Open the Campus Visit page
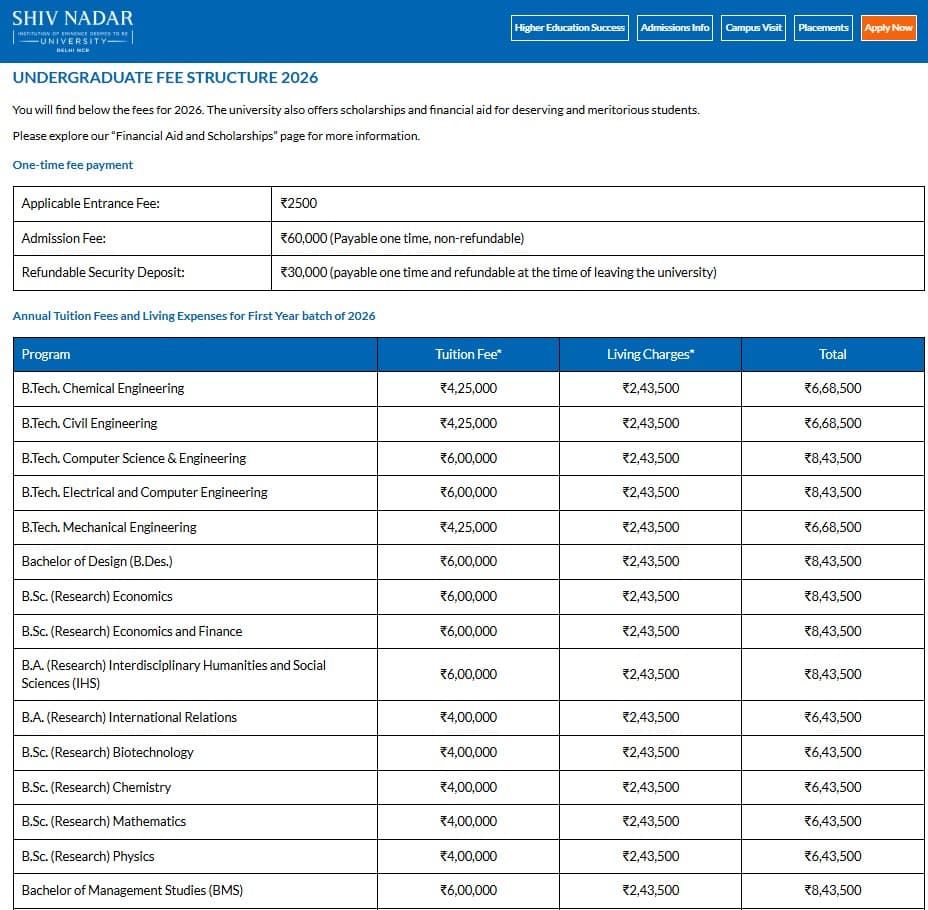The width and height of the screenshot is (928, 910). (753, 28)
